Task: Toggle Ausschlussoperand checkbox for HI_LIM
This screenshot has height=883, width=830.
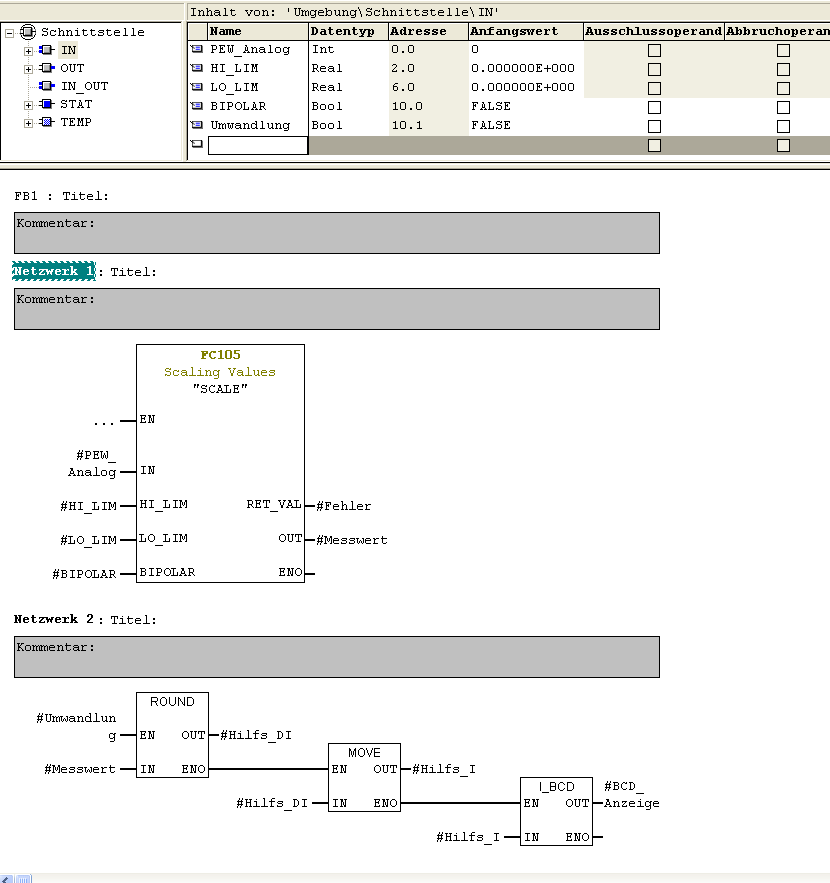Action: pos(654,69)
